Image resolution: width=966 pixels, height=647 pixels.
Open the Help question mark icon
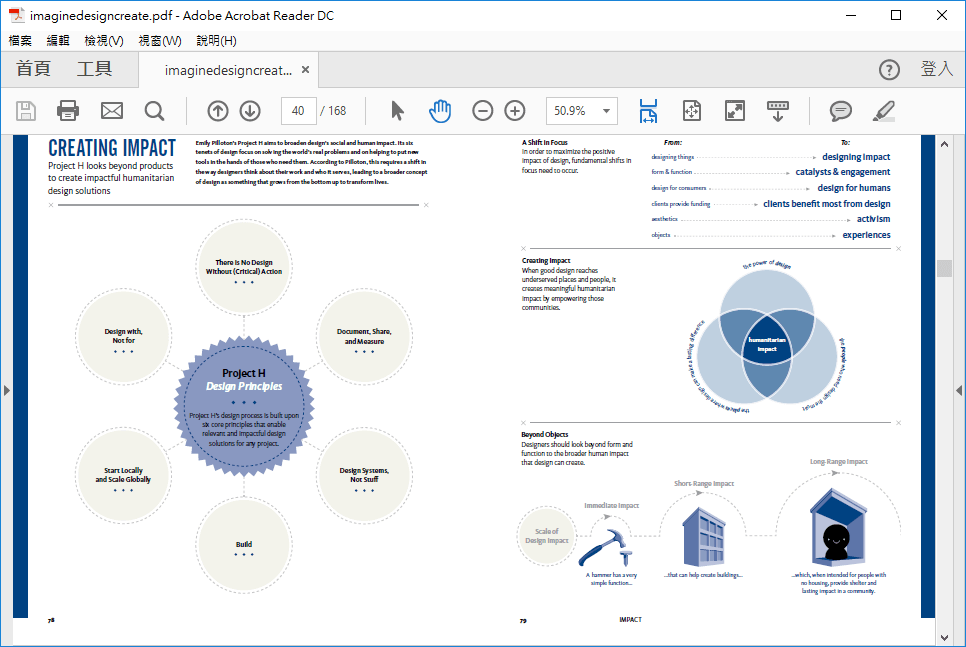[x=889, y=70]
